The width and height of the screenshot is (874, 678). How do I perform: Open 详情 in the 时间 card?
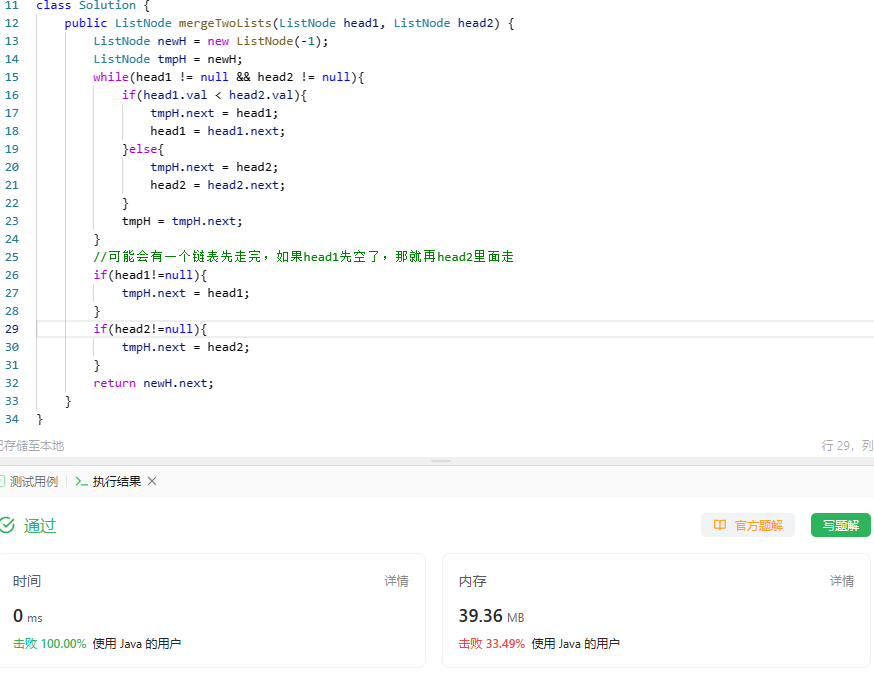click(x=396, y=581)
